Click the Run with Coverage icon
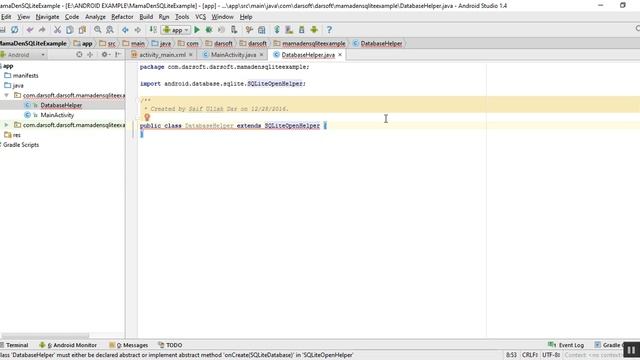 click(221, 30)
